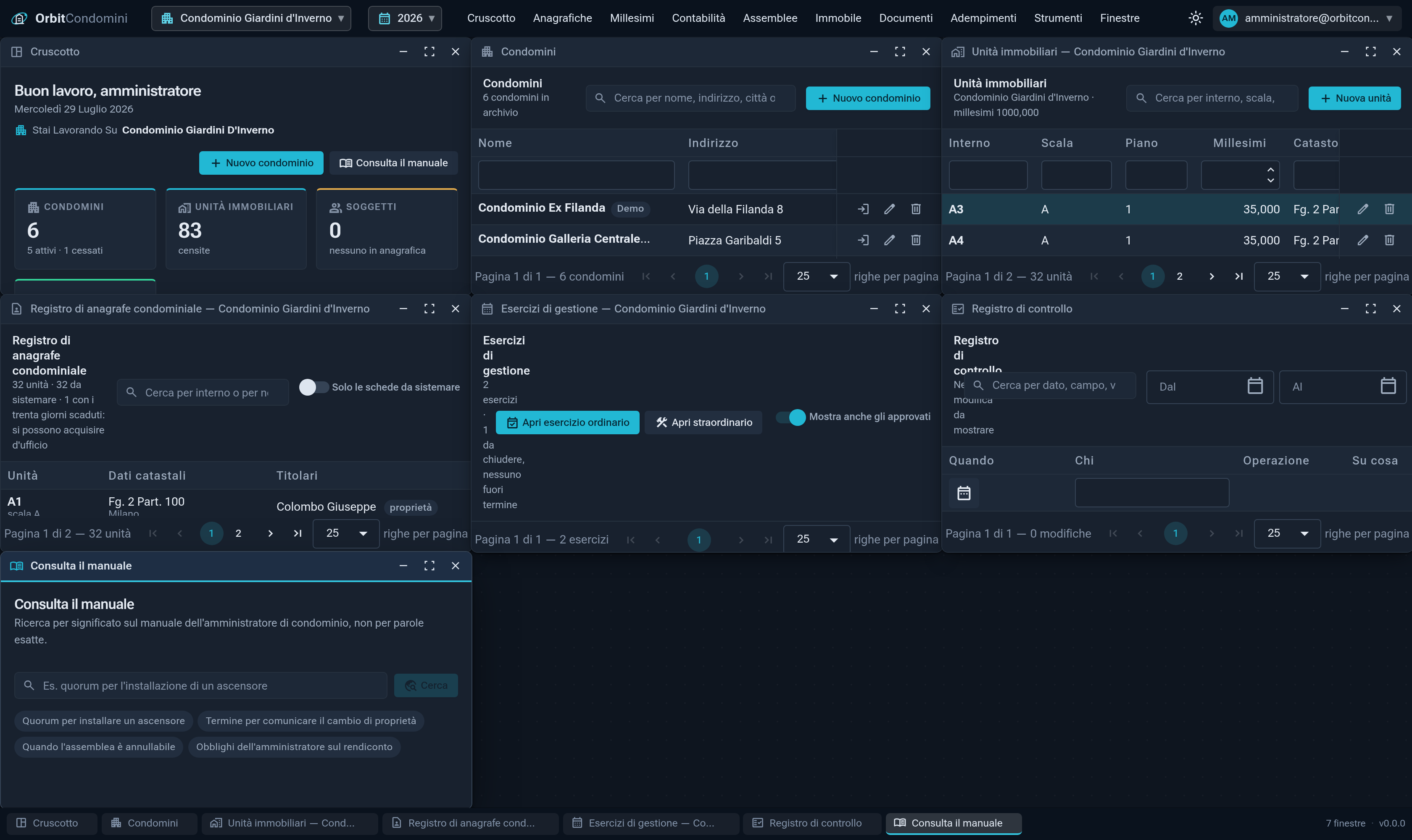Viewport: 1412px width, 840px height.
Task: Open the Anagrafiche menu
Action: (x=562, y=18)
